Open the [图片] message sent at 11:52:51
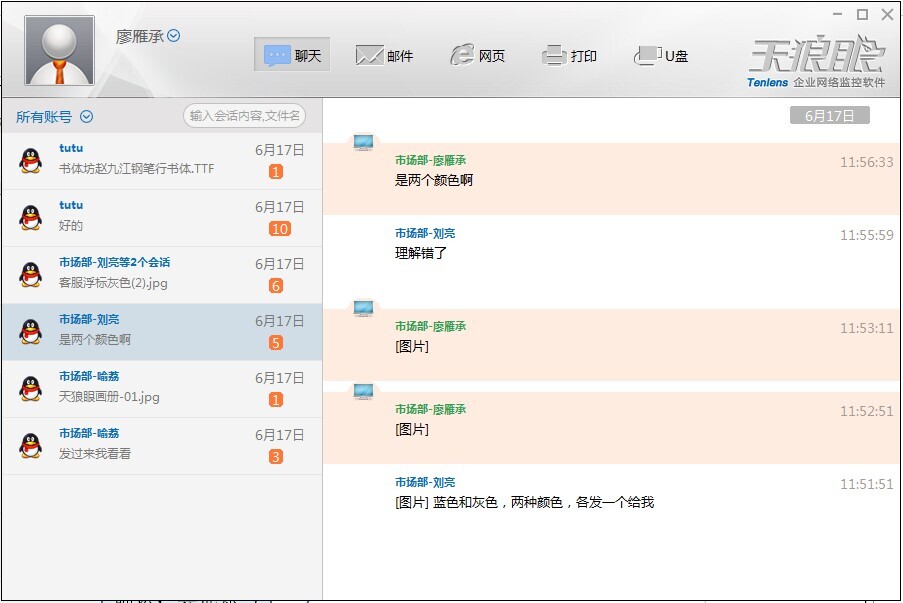Viewport: 903px width, 603px height. pyautogui.click(x=412, y=430)
